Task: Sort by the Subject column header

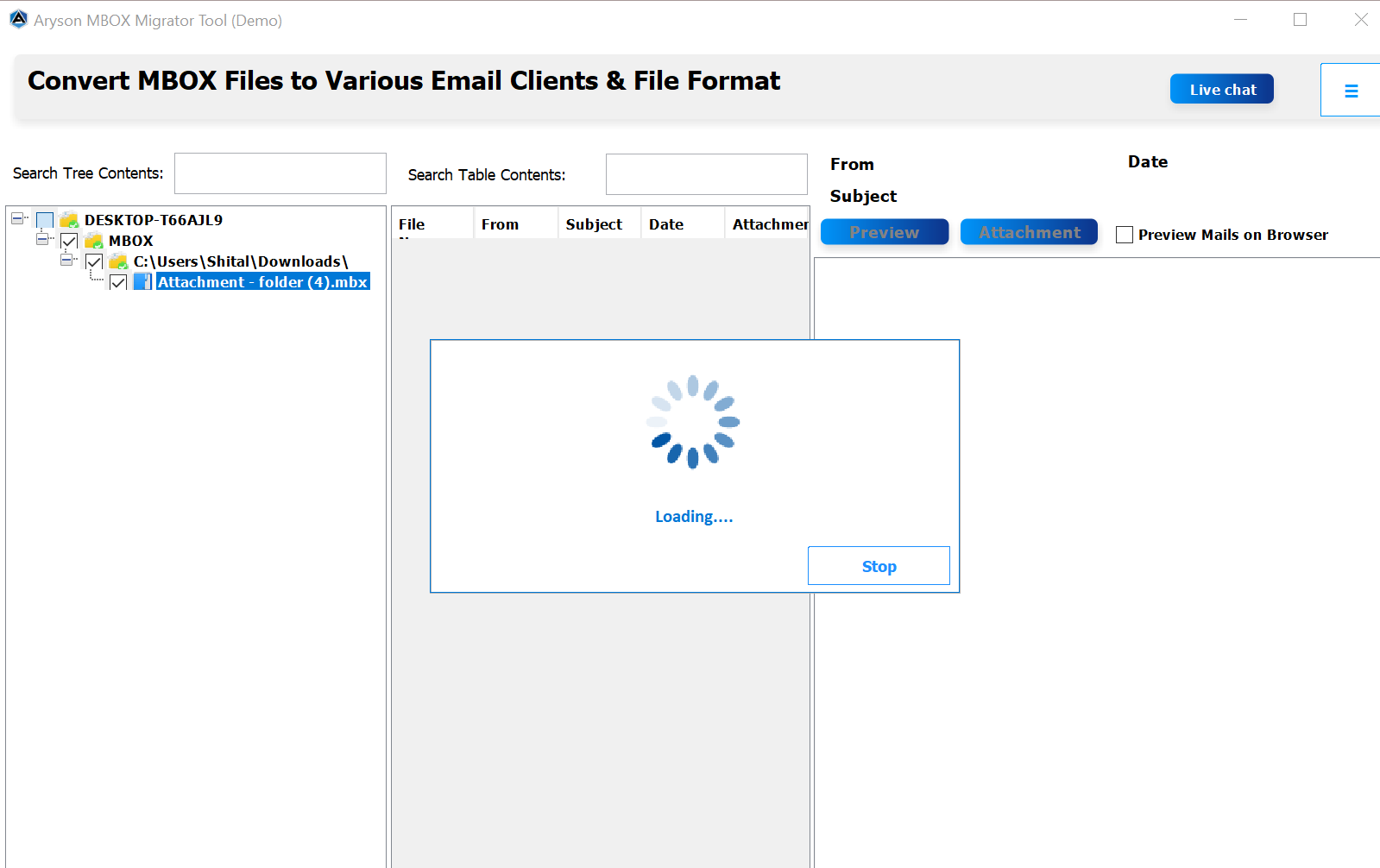Action: 594,224
